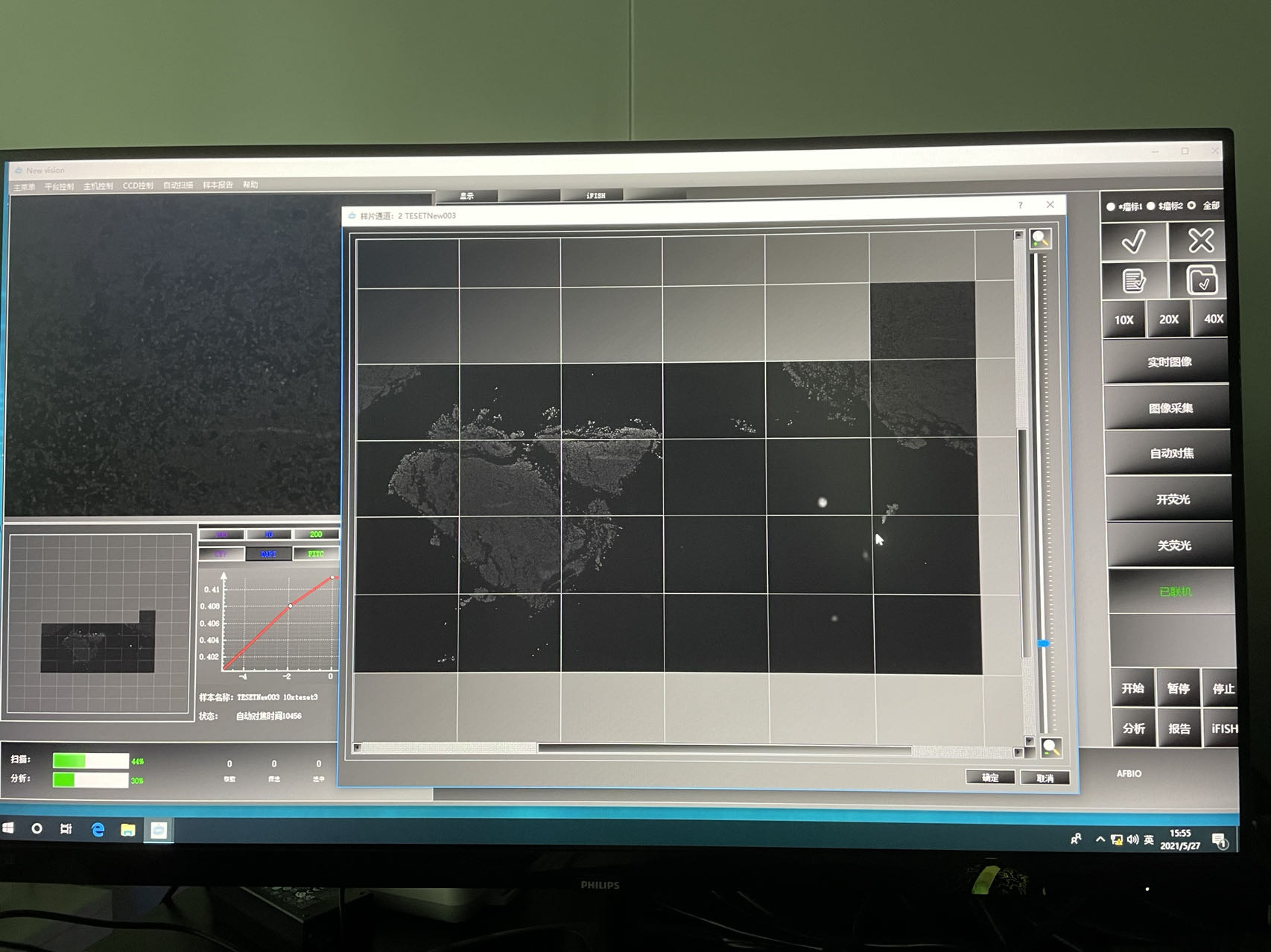The height and width of the screenshot is (952, 1271).
Task: Open the 主机控制 menu
Action: [98, 185]
